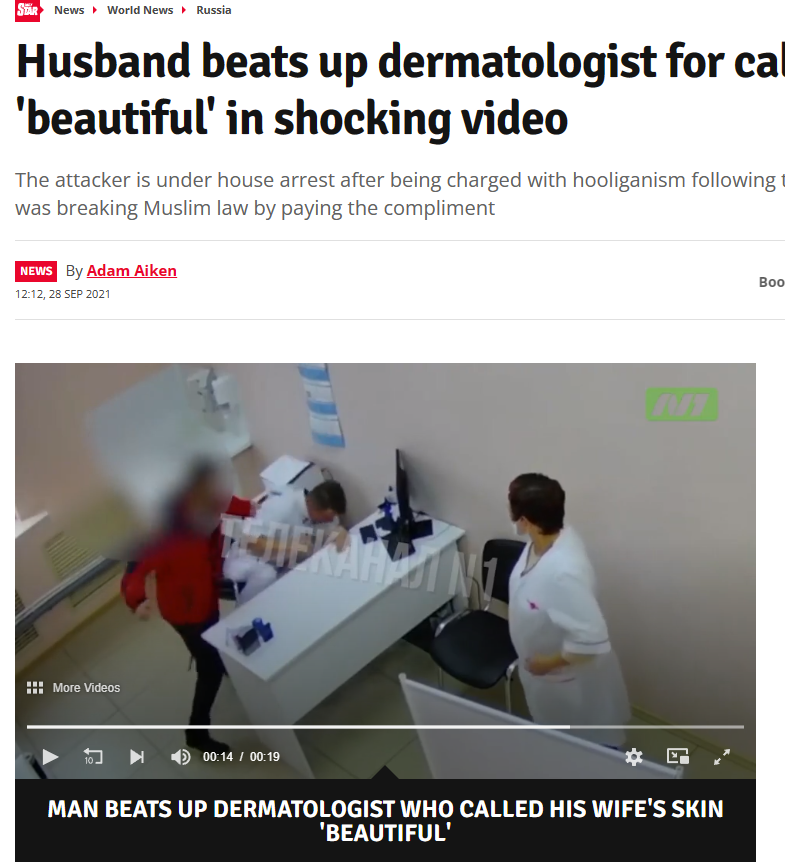
Task: Click the More Videos label
Action: 86,688
